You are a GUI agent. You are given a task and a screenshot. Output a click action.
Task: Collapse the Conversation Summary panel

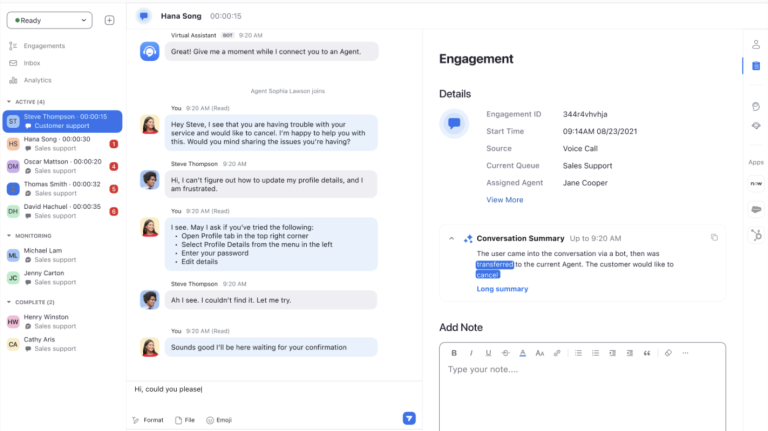[x=452, y=238]
